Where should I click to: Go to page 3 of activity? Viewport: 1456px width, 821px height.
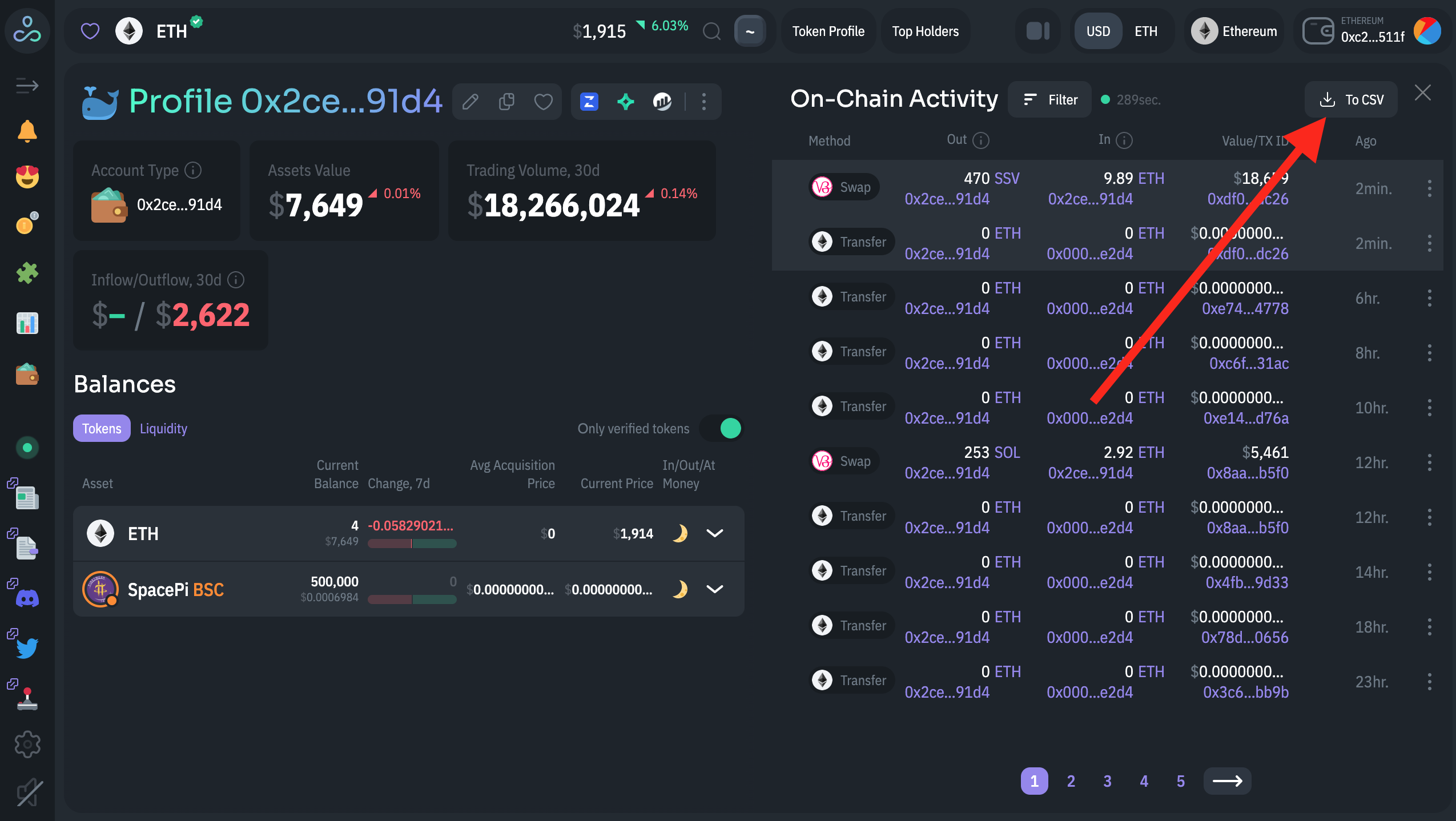tap(1107, 781)
